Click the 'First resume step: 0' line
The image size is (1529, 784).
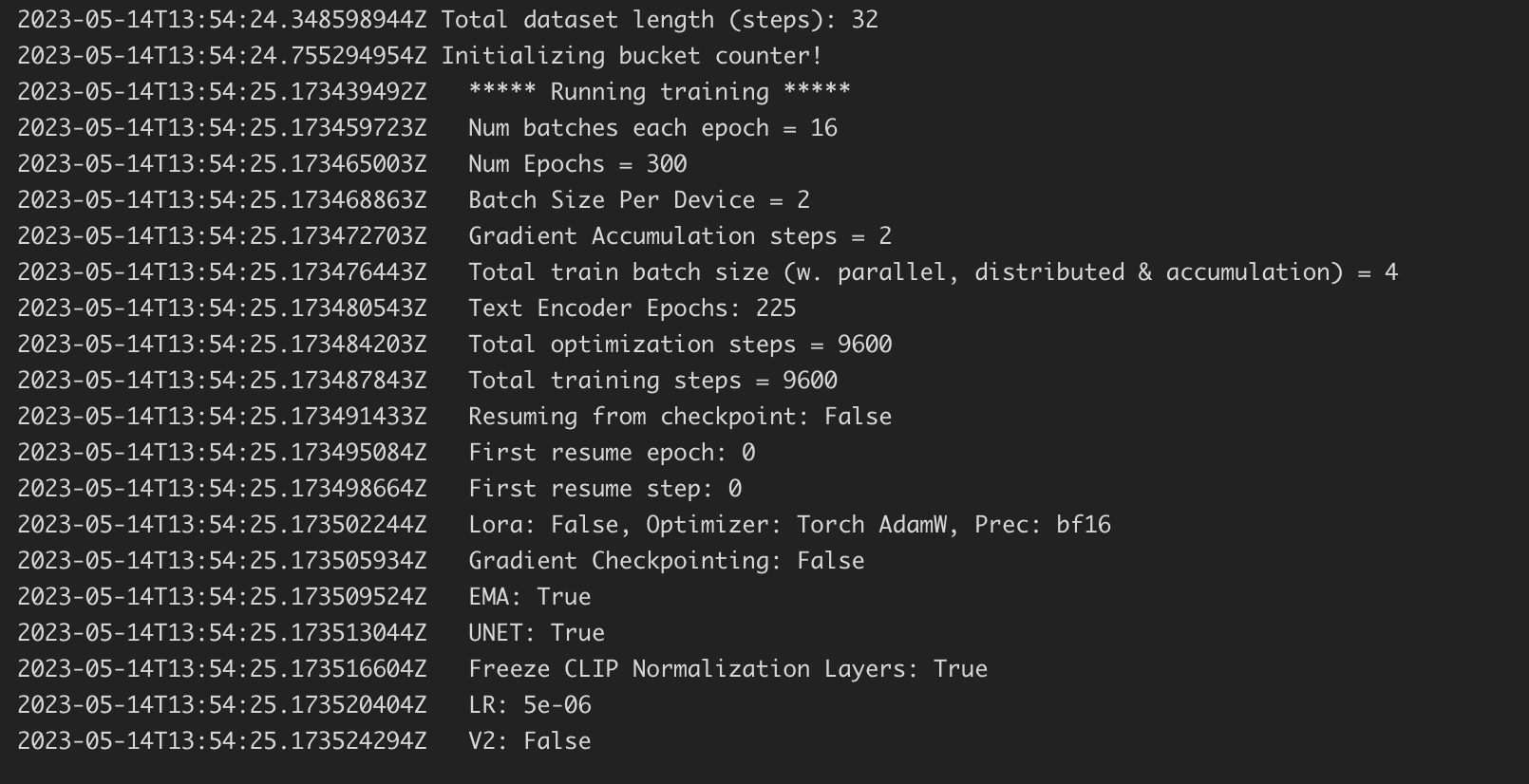click(x=604, y=489)
